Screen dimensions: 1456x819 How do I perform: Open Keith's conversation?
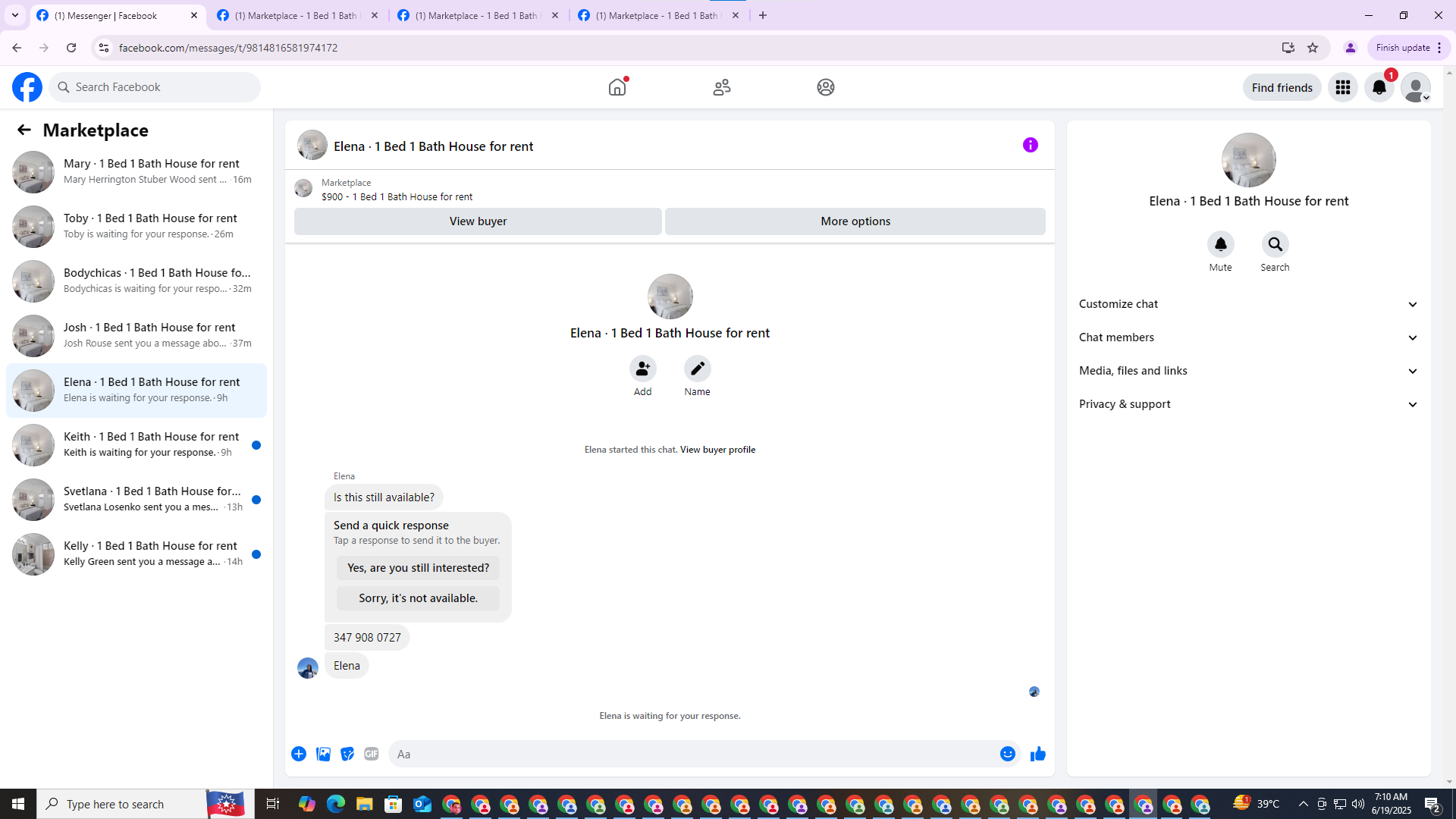click(136, 445)
